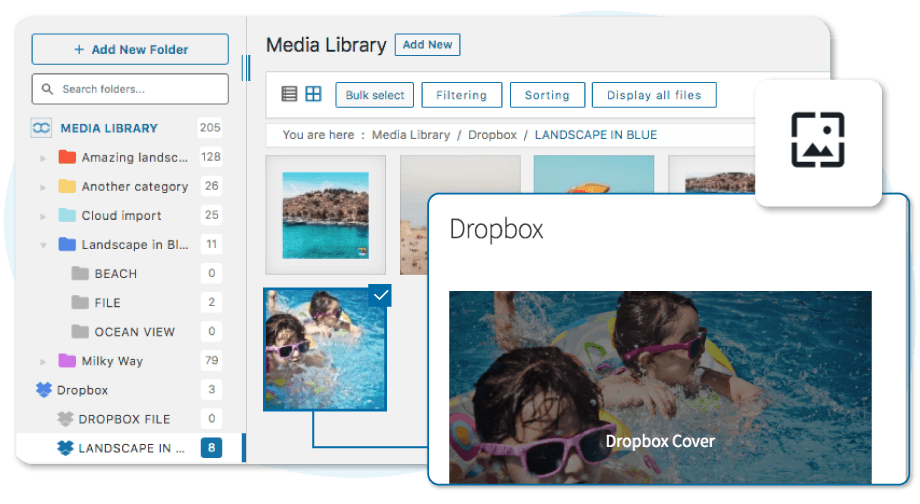Click LANDSCAPE IN BLUE breadcrumb link
This screenshot has width=920, height=504.
[596, 135]
